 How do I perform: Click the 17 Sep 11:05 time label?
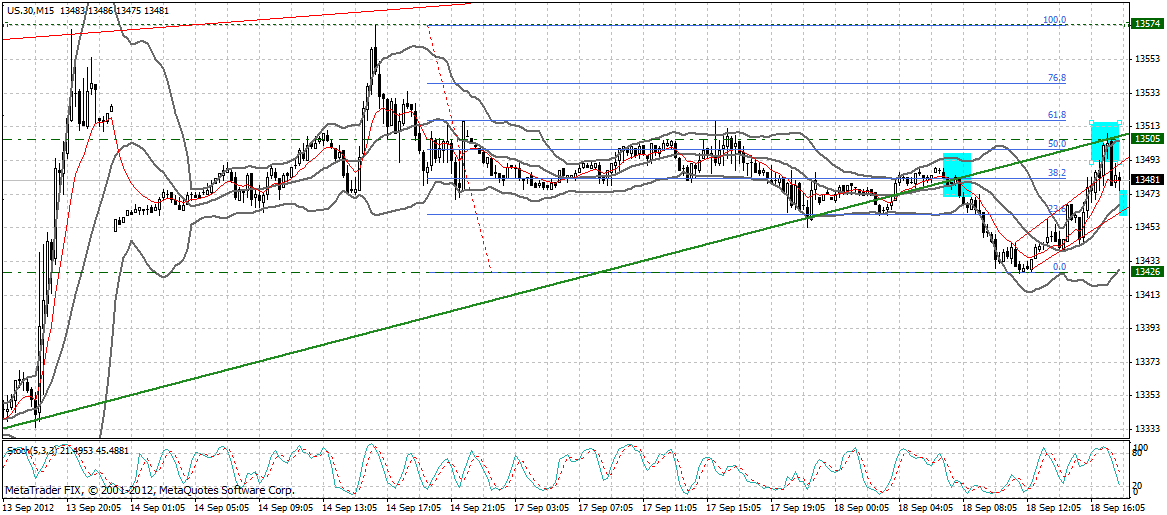pos(668,508)
